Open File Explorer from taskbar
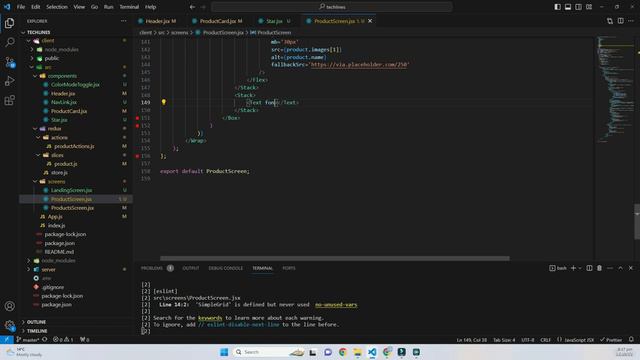The height and width of the screenshot is (360, 640). (x=357, y=352)
